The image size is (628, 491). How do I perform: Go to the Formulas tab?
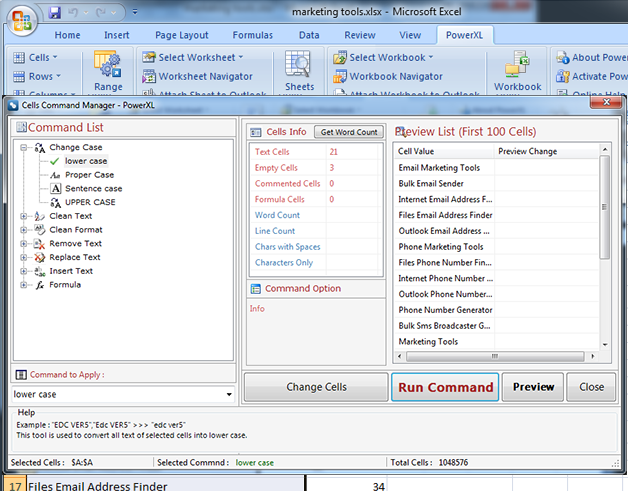(x=252, y=35)
